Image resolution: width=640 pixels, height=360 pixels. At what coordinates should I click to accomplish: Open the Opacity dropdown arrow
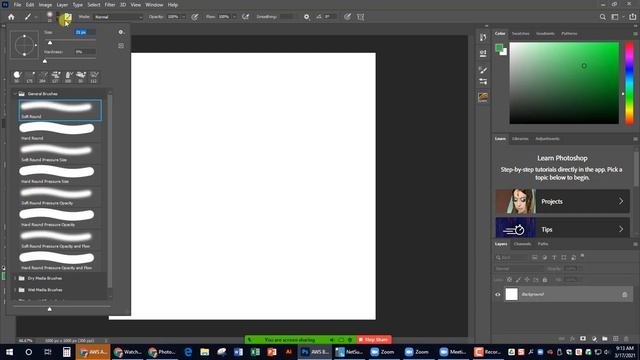pos(183,17)
